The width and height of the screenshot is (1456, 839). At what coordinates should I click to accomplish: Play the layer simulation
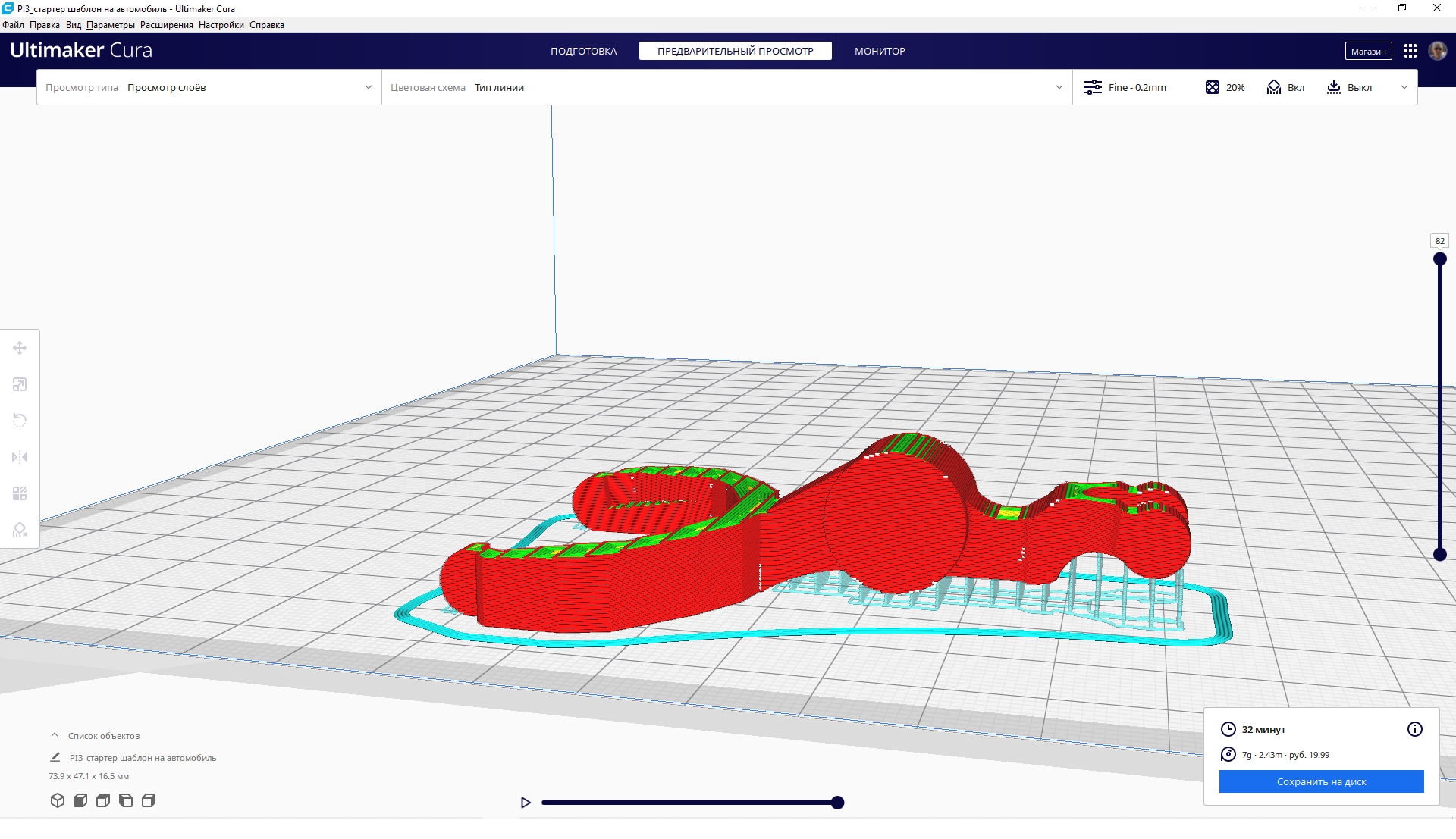pos(526,803)
